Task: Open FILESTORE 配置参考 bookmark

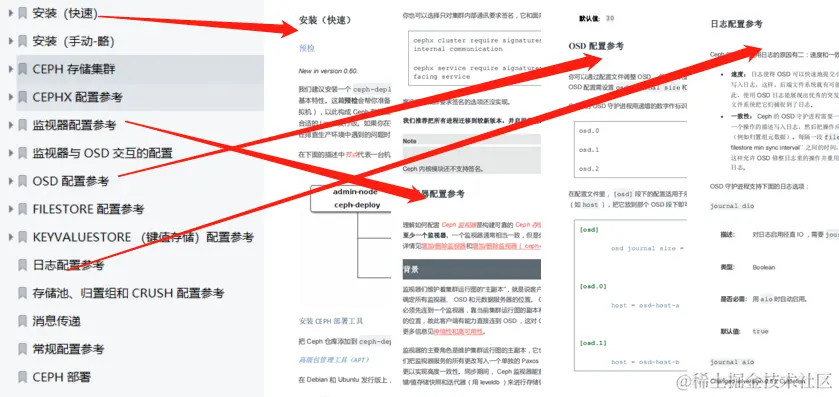Action: 88,209
